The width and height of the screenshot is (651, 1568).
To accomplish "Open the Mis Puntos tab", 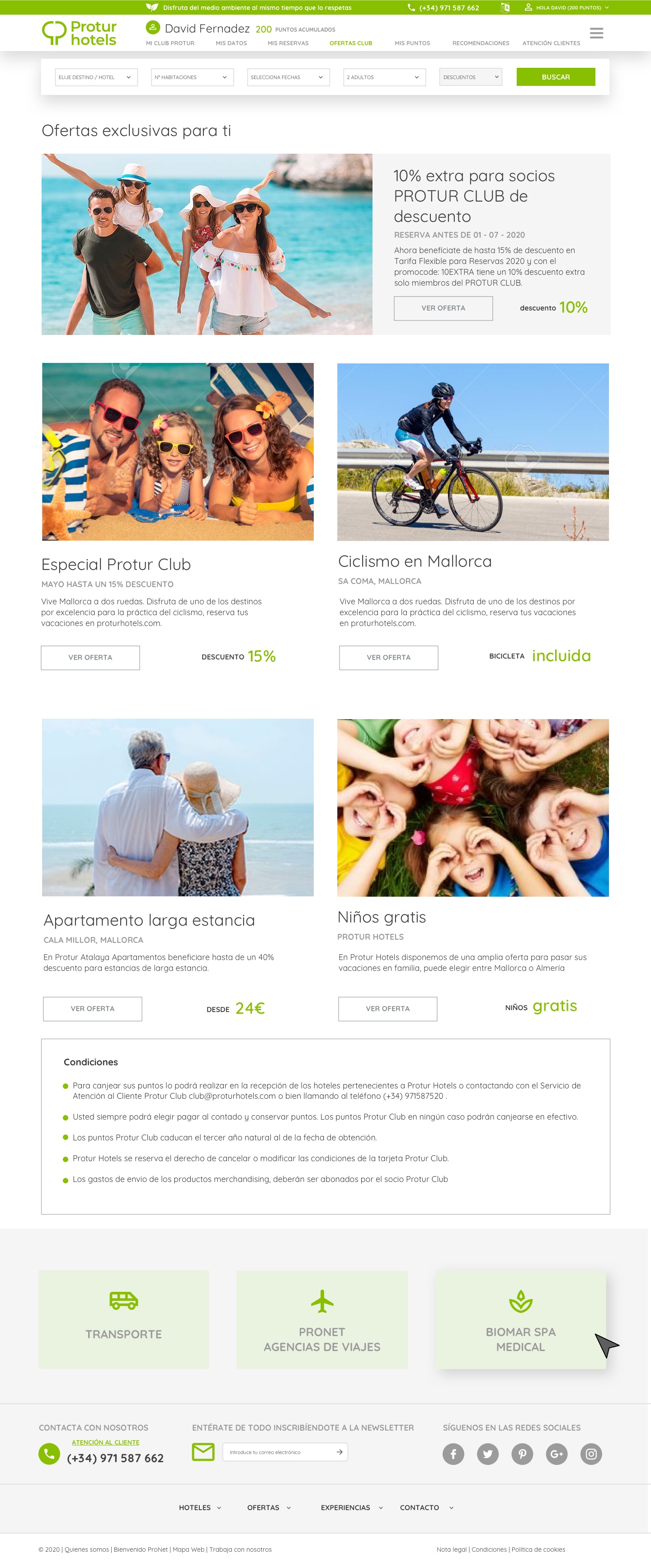I will coord(412,43).
